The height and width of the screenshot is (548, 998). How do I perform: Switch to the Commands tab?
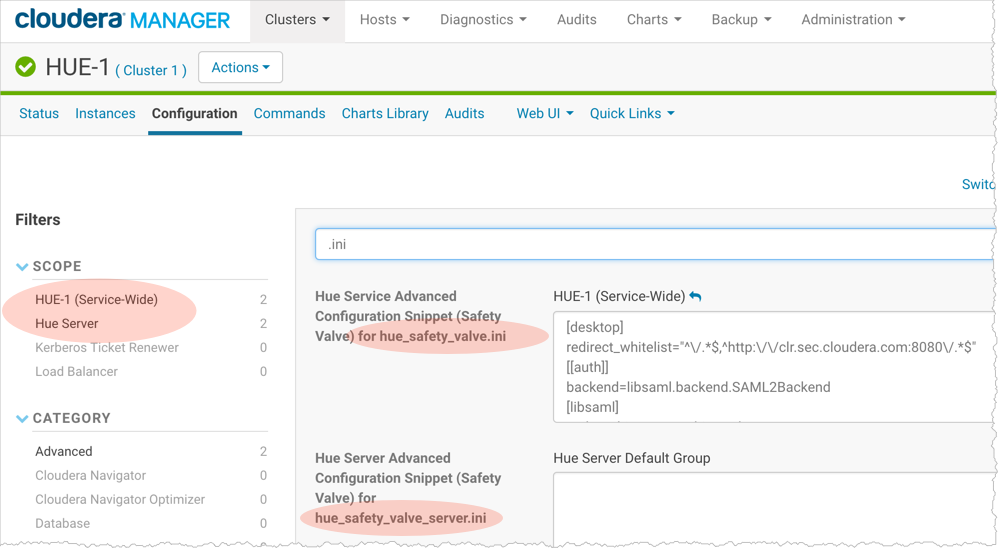[x=289, y=113]
